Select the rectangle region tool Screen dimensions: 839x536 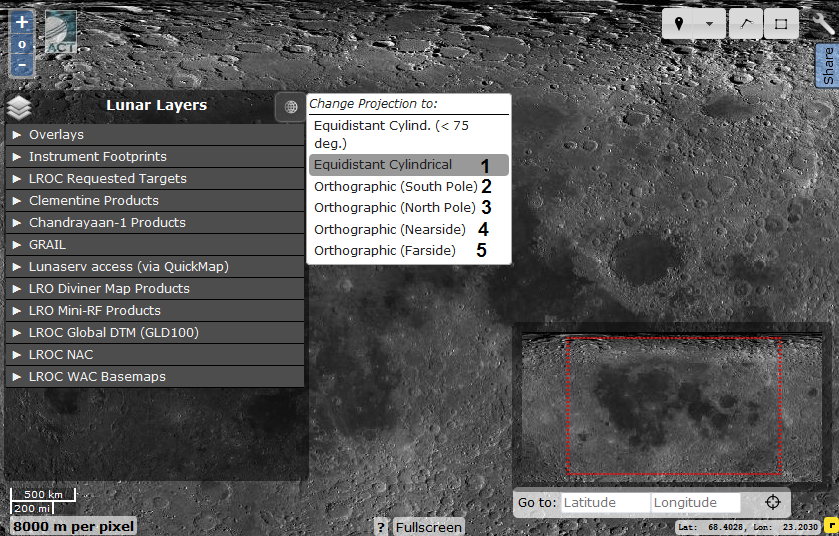[x=781, y=24]
